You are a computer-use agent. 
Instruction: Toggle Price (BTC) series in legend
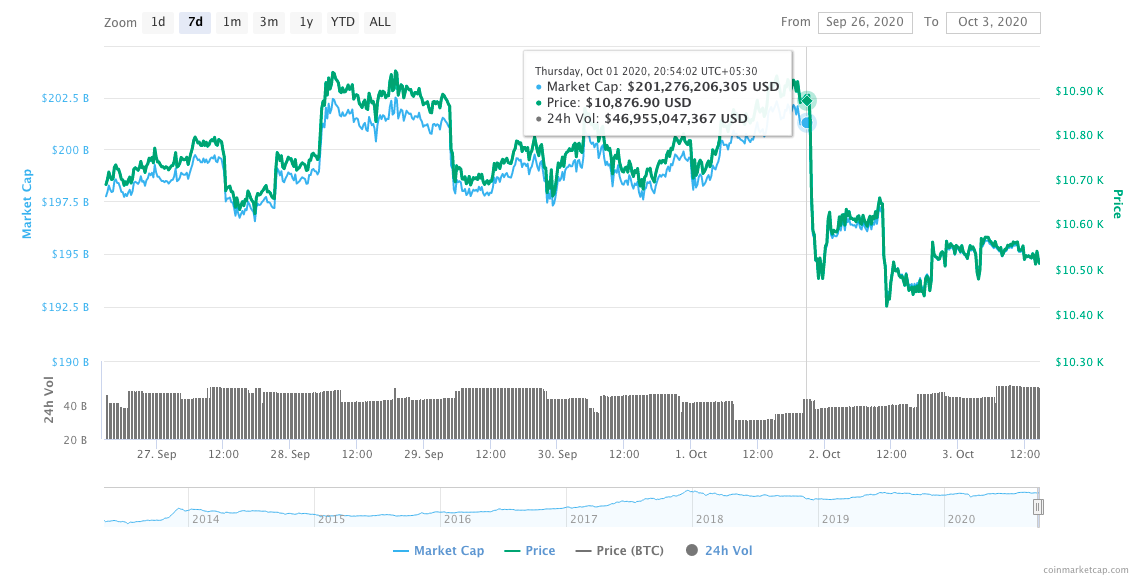point(620,551)
